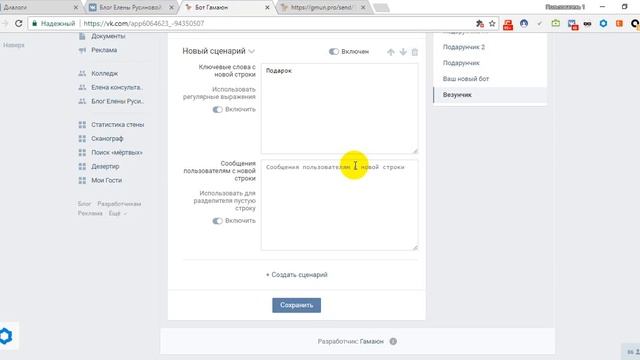Expand the Ещё menu in sidebar footer
Viewport: 640px width, 360px height.
click(x=118, y=213)
